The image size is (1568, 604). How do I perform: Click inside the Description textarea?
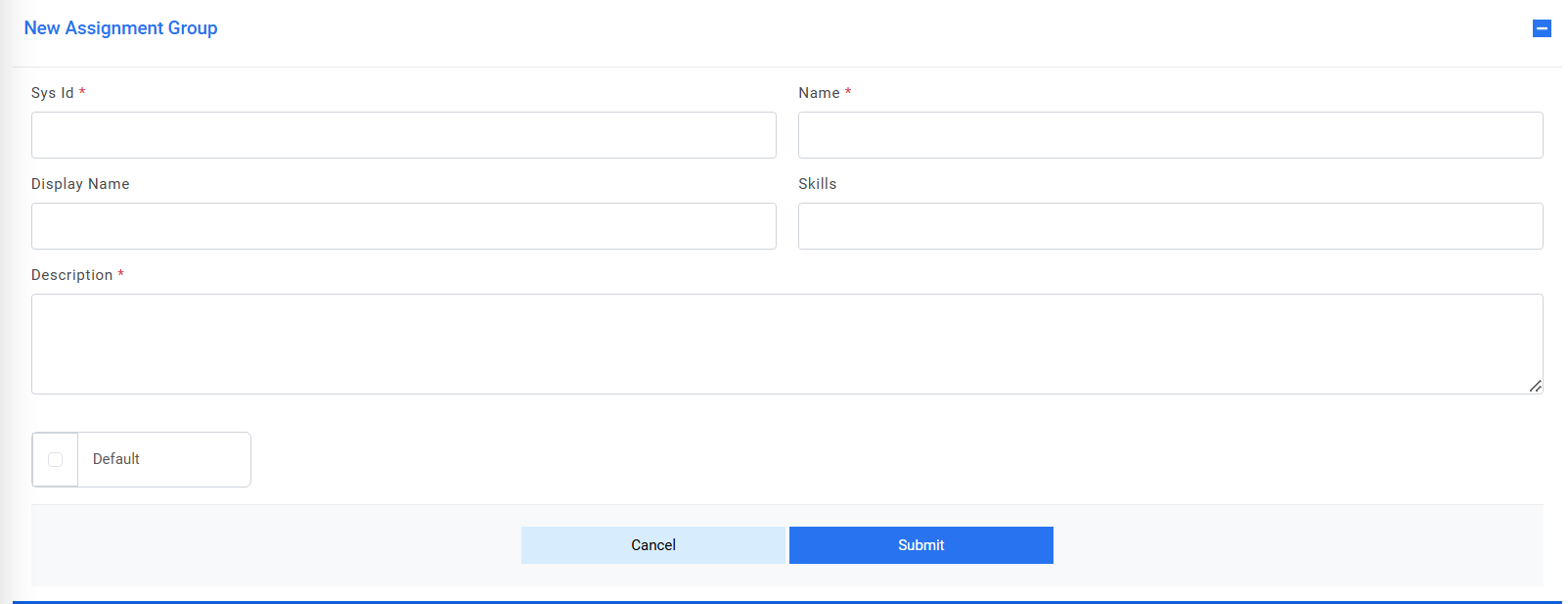(783, 343)
